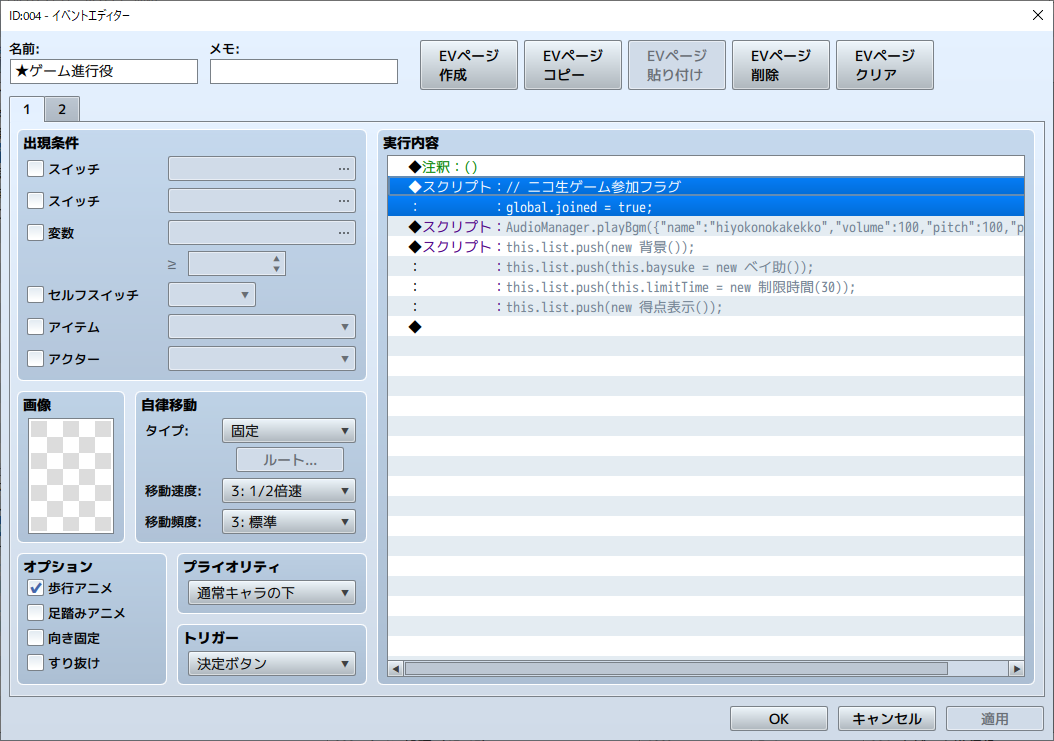Open the プライオリティ dropdown
The image size is (1054, 741).
[x=272, y=593]
